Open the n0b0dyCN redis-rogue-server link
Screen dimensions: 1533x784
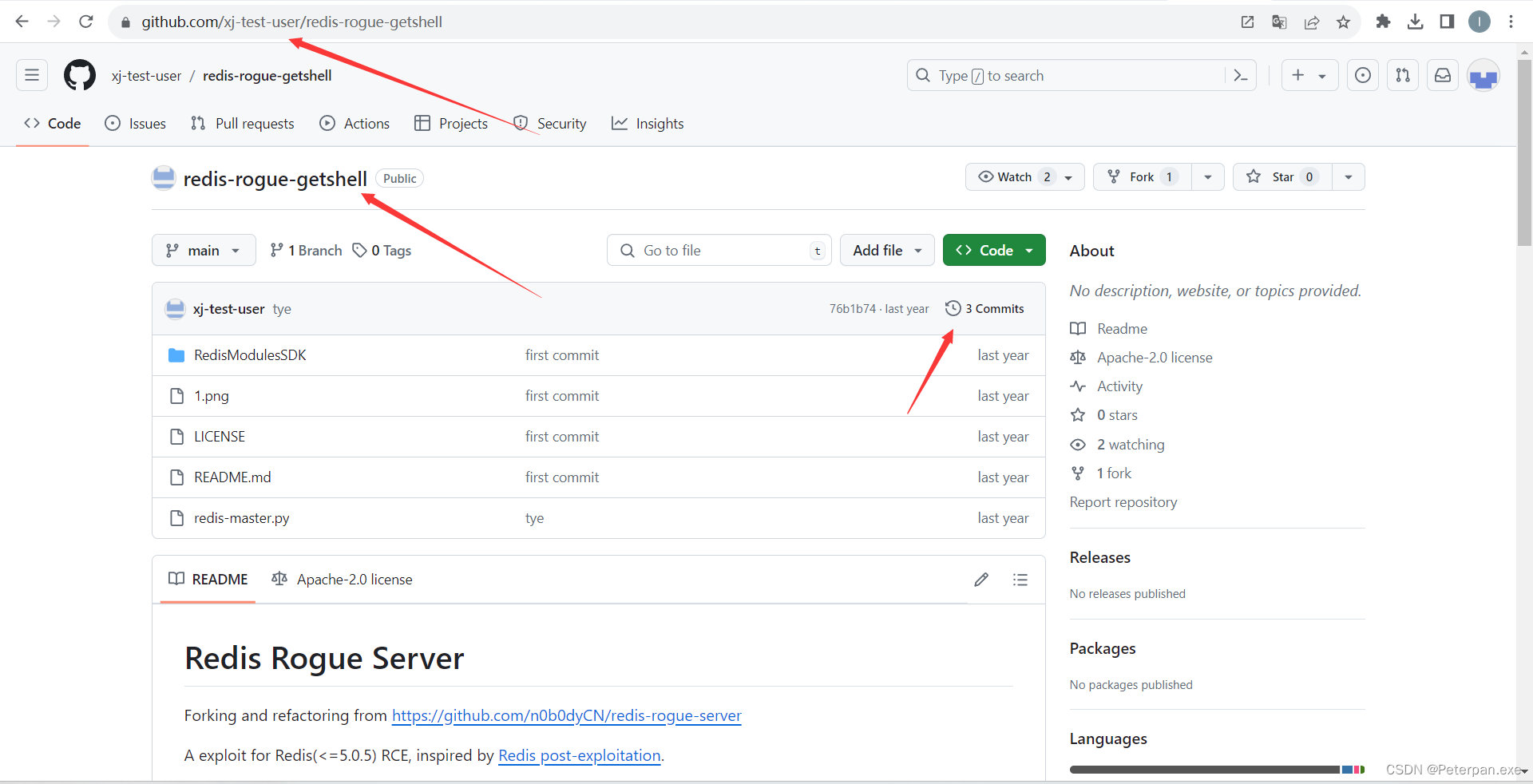tap(567, 715)
